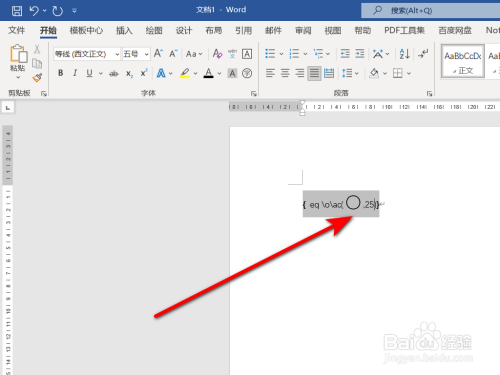The height and width of the screenshot is (375, 500).
Task: Decrease paragraph indent
Action: pyautogui.click(x=345, y=53)
